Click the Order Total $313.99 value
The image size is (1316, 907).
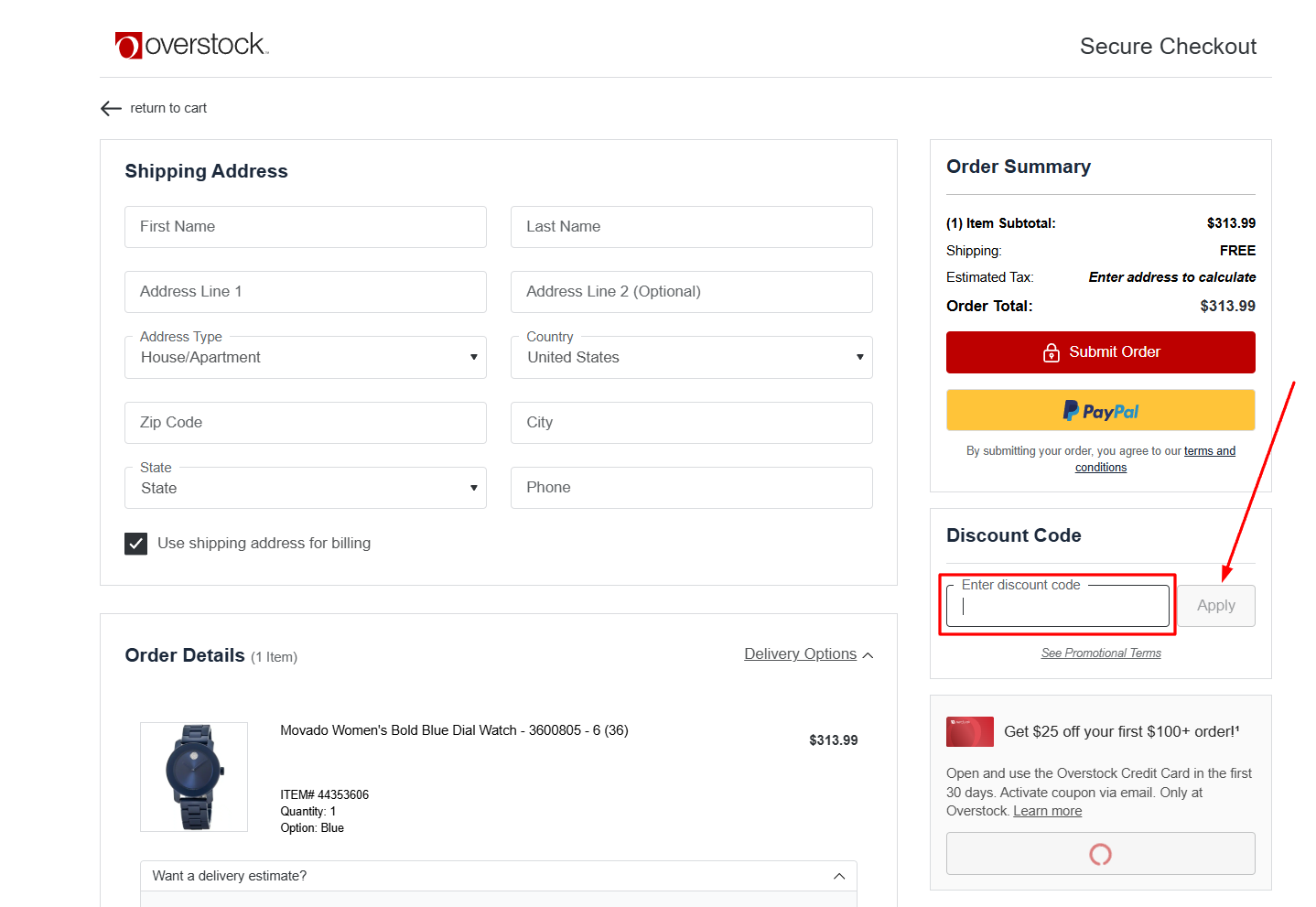click(x=1228, y=306)
